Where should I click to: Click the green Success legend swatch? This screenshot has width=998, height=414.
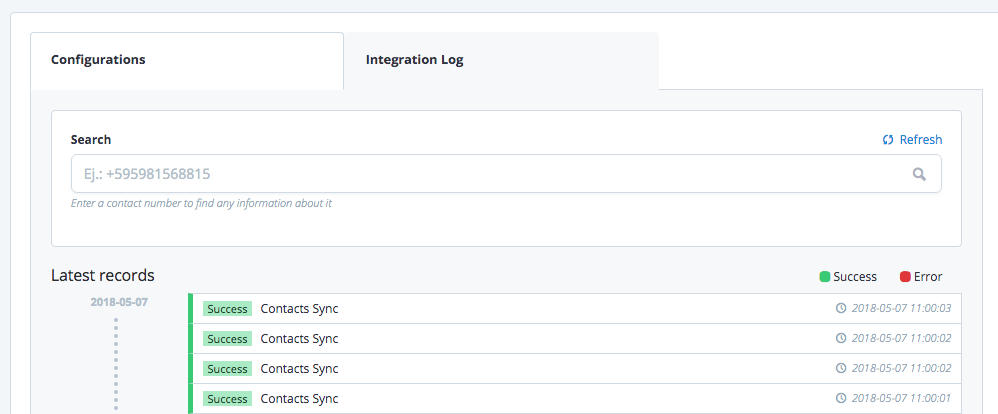tap(824, 277)
